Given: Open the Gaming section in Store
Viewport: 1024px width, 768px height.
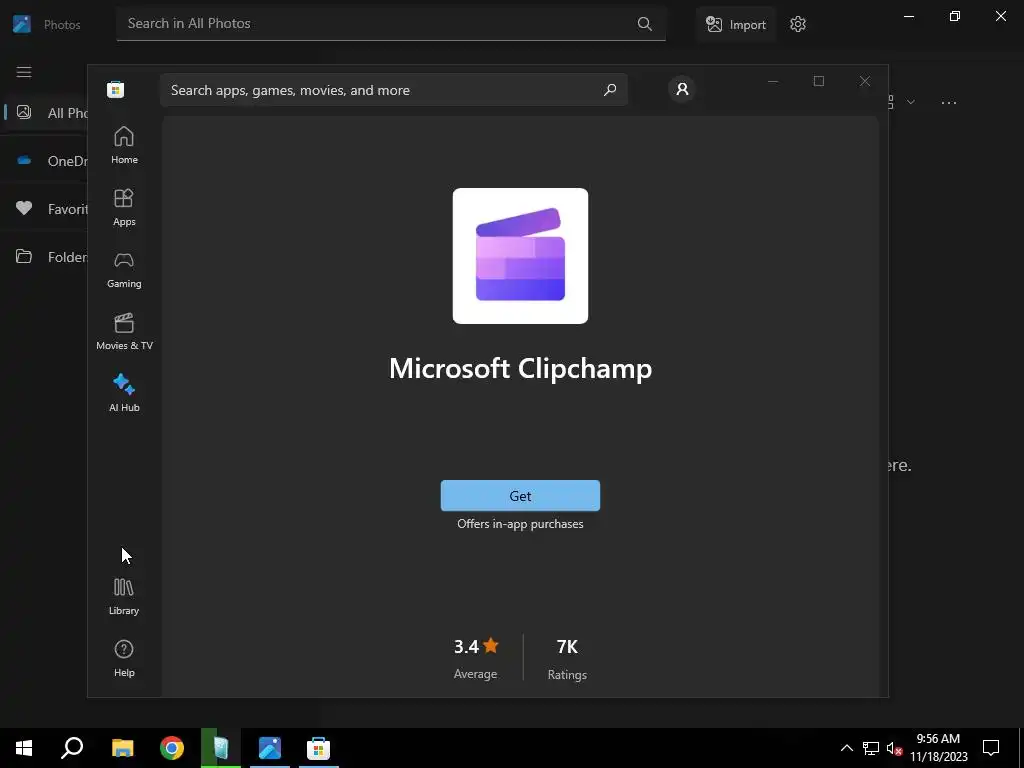Looking at the screenshot, I should pos(124,269).
